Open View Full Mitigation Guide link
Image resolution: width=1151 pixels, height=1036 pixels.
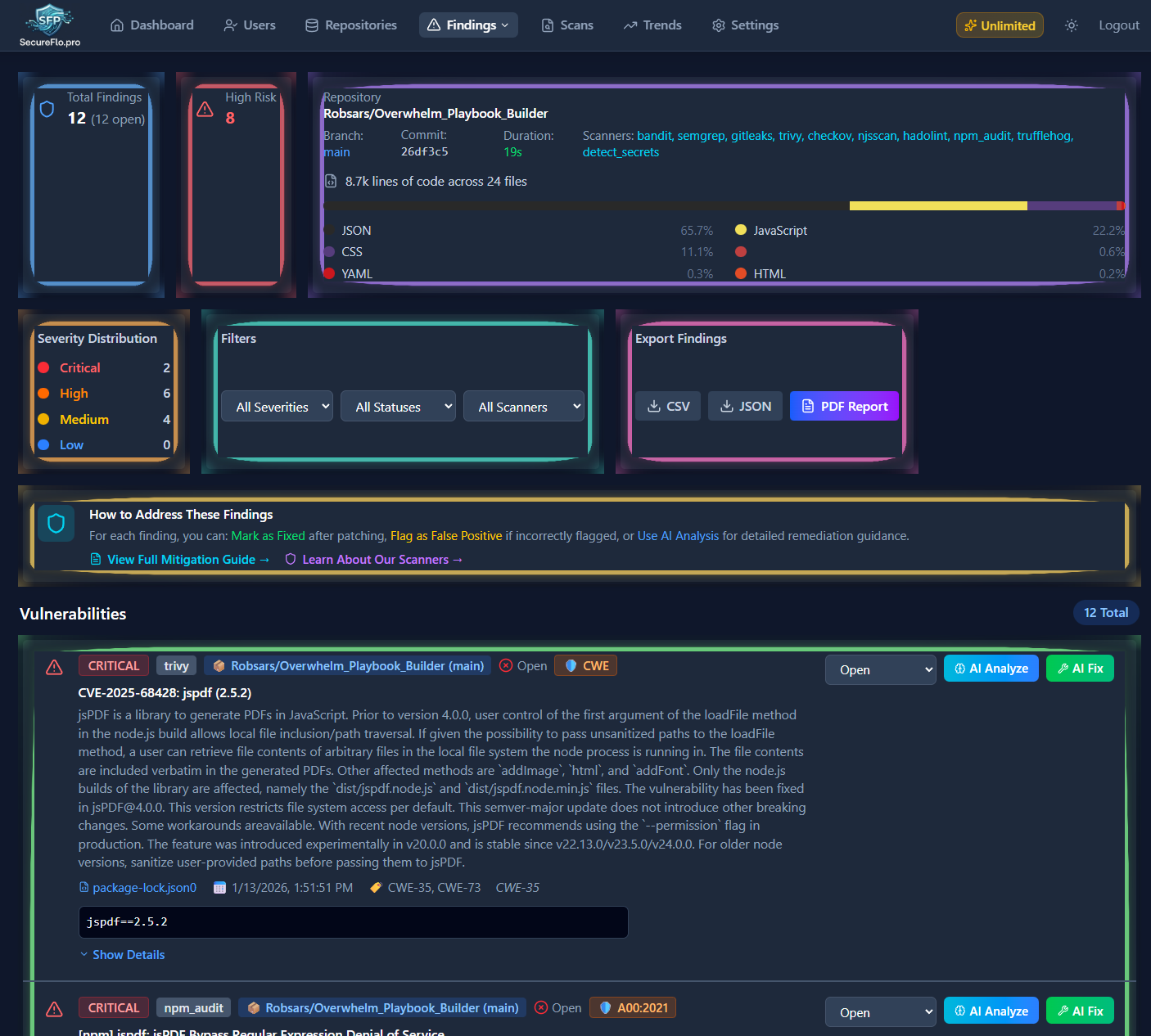179,560
